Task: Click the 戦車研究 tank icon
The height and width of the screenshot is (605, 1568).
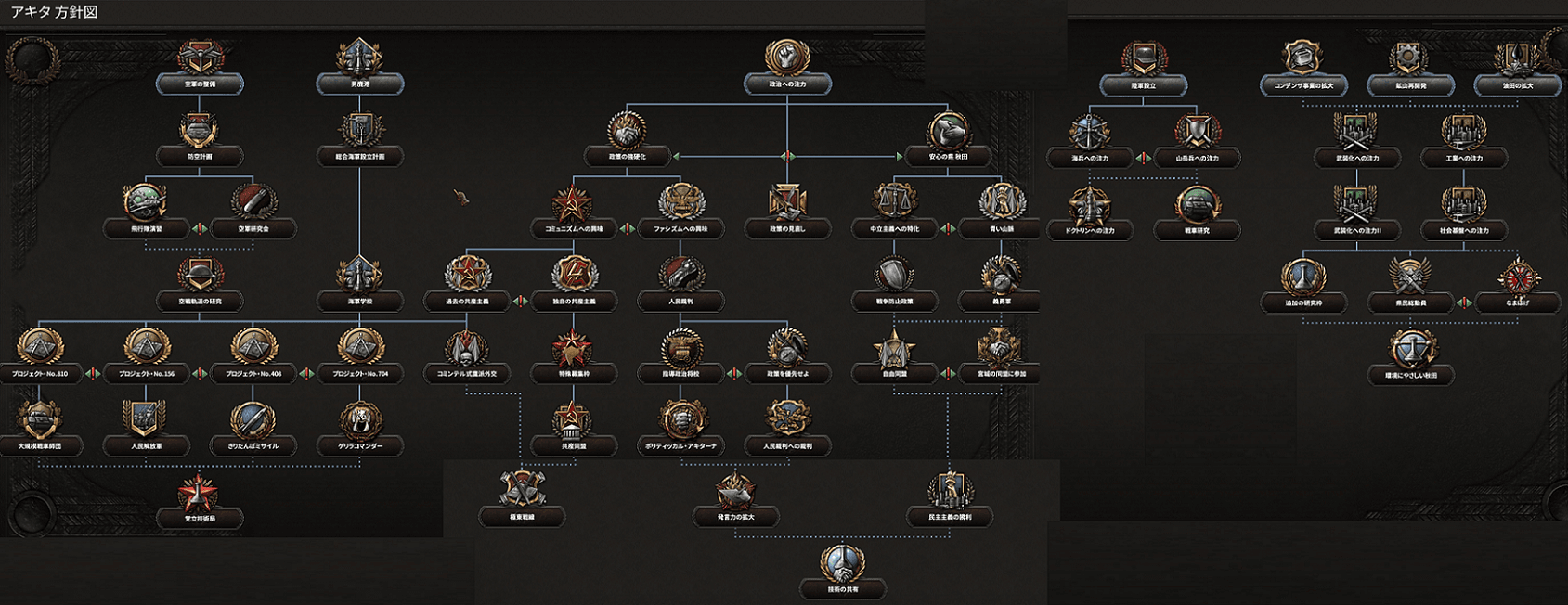Action: pos(1196,205)
